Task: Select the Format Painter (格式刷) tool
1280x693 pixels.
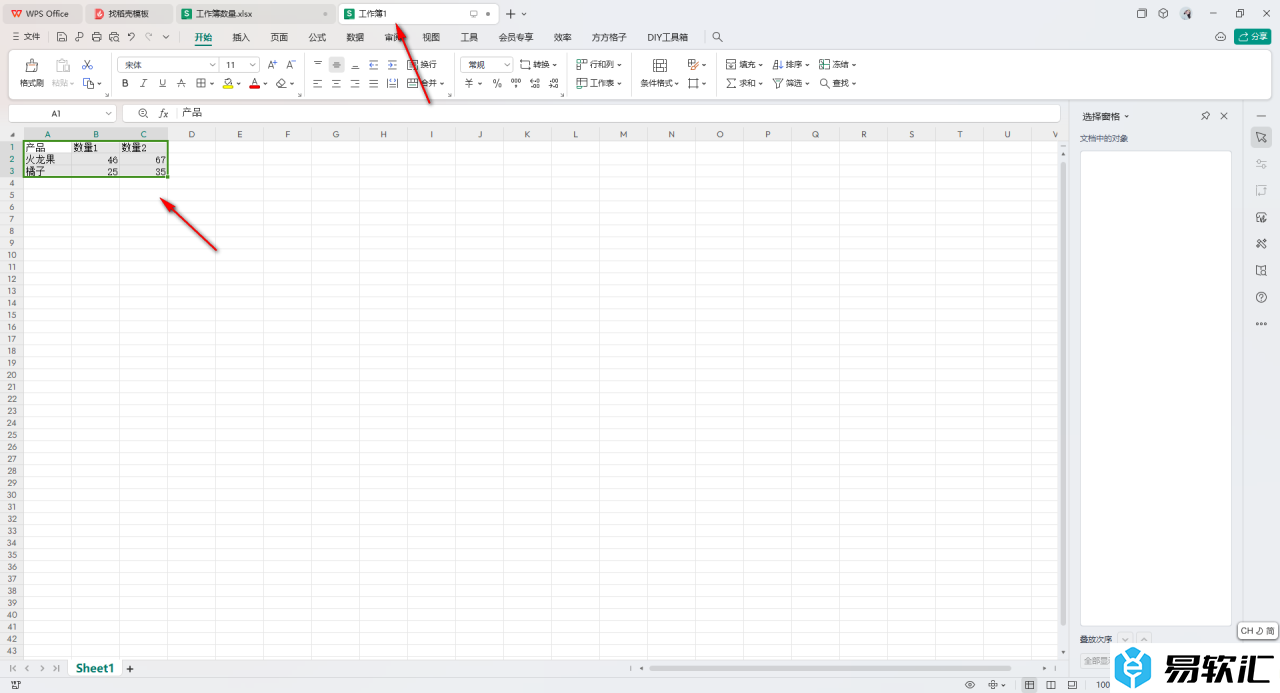Action: [x=32, y=73]
